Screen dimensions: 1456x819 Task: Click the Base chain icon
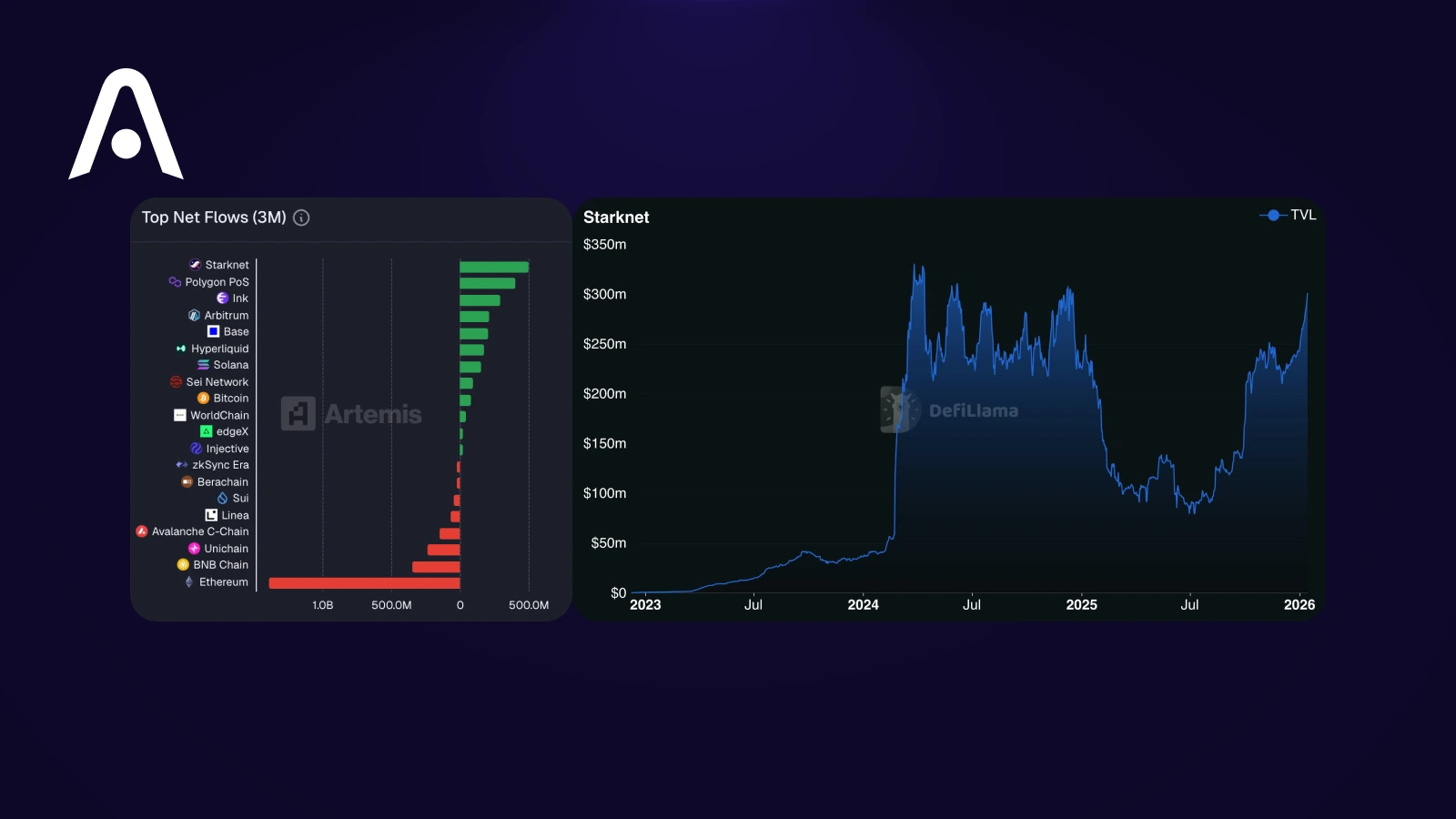213,331
